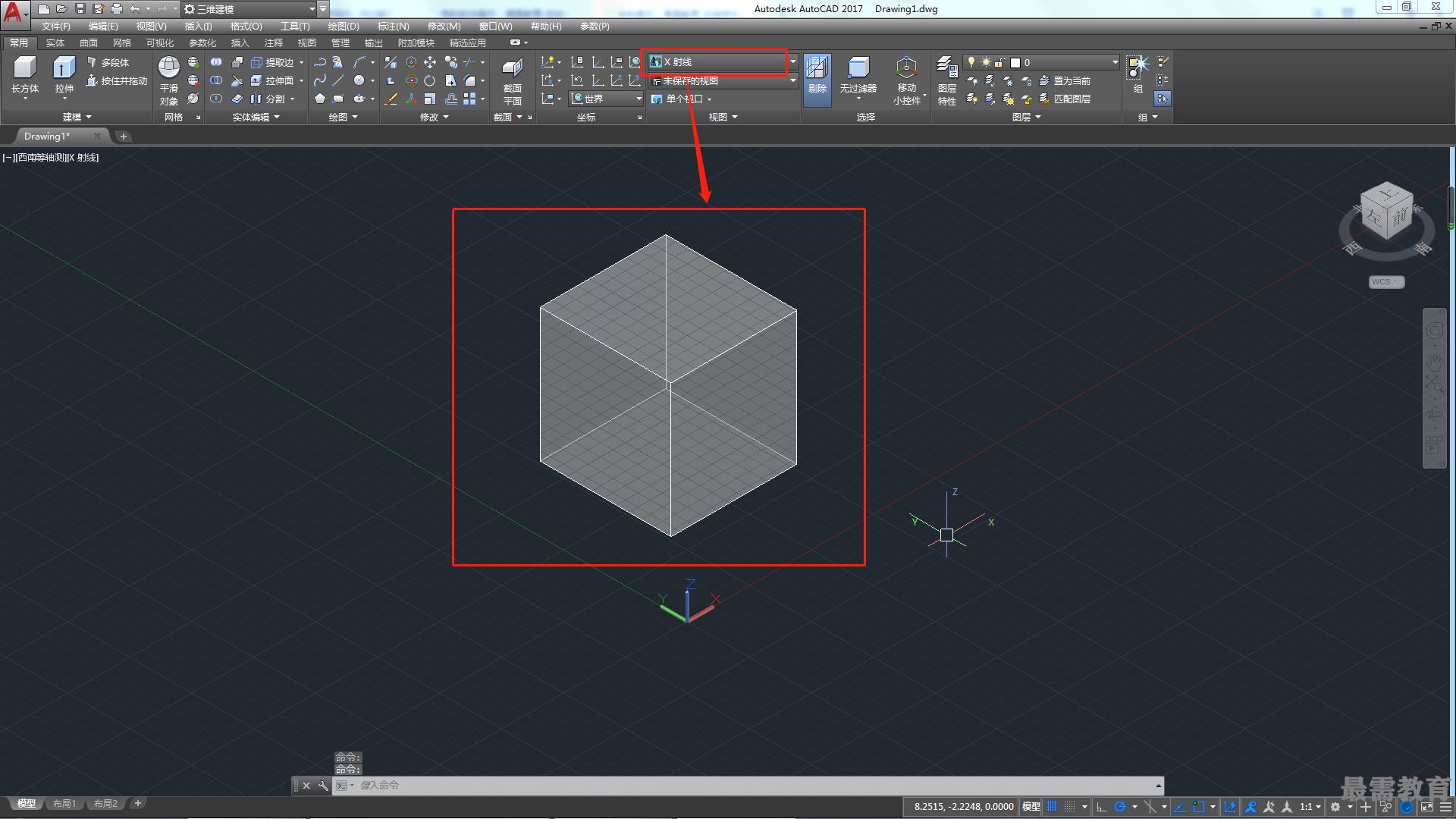This screenshot has height=819, width=1456.
Task: Click the 模型 model tab
Action: 26,803
